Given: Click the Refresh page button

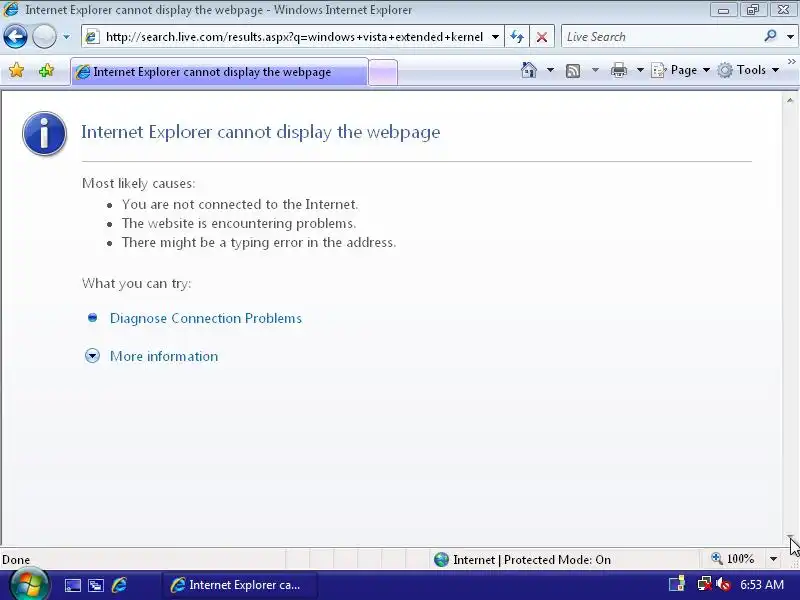Looking at the screenshot, I should pyautogui.click(x=517, y=37).
